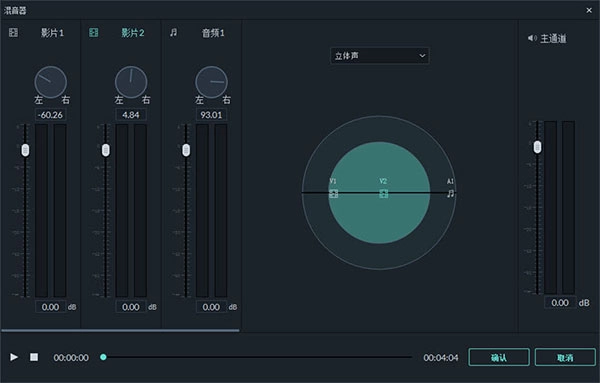Click the 音频1 pan knob dial
The width and height of the screenshot is (600, 383).
point(212,82)
